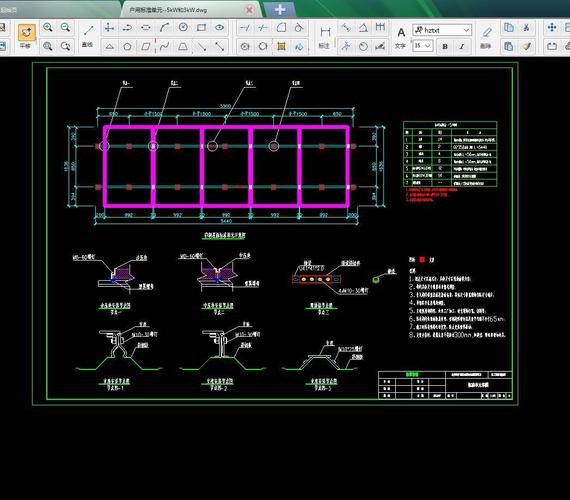The width and height of the screenshot is (570, 500).
Task: Open the text size 35 dropdown
Action: (x=422, y=46)
